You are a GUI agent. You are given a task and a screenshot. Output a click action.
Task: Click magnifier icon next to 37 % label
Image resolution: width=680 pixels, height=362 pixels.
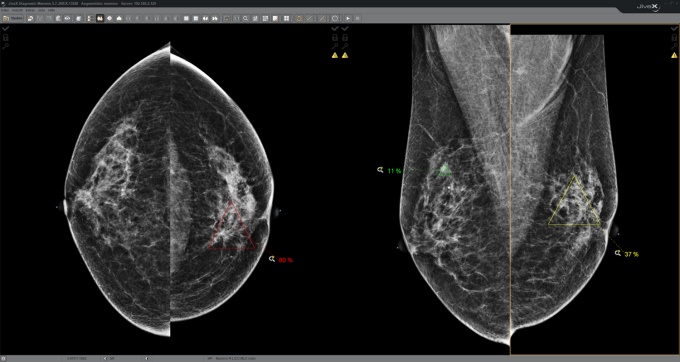click(x=618, y=253)
